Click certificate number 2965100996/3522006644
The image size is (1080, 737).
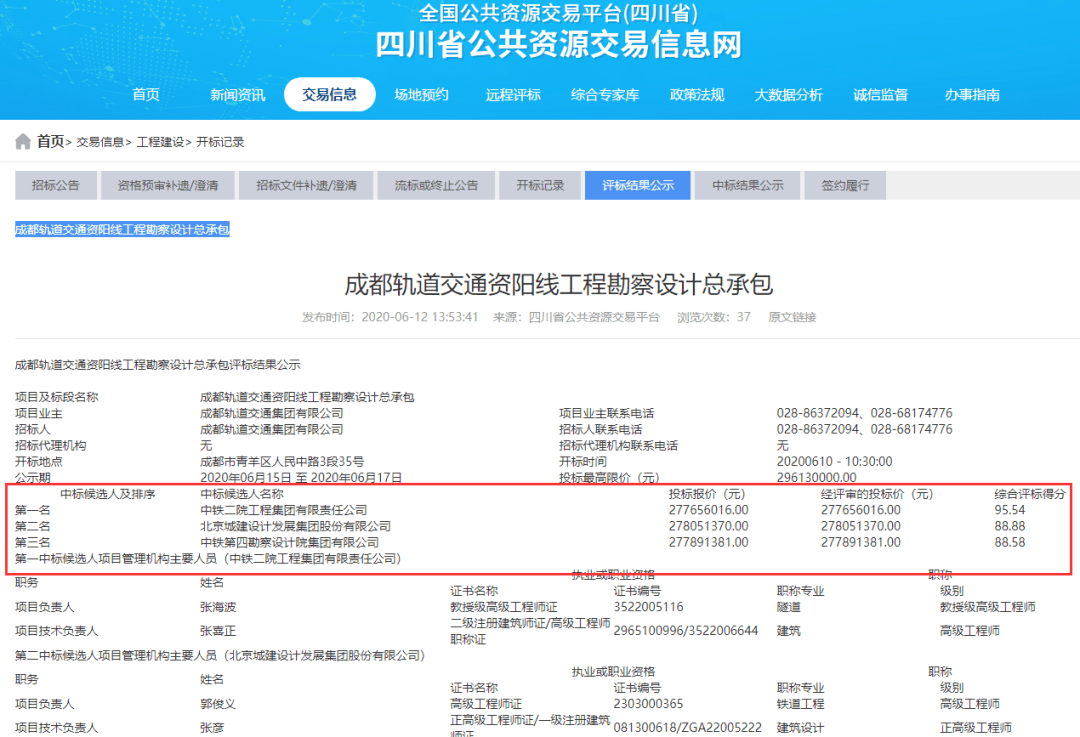click(x=686, y=631)
